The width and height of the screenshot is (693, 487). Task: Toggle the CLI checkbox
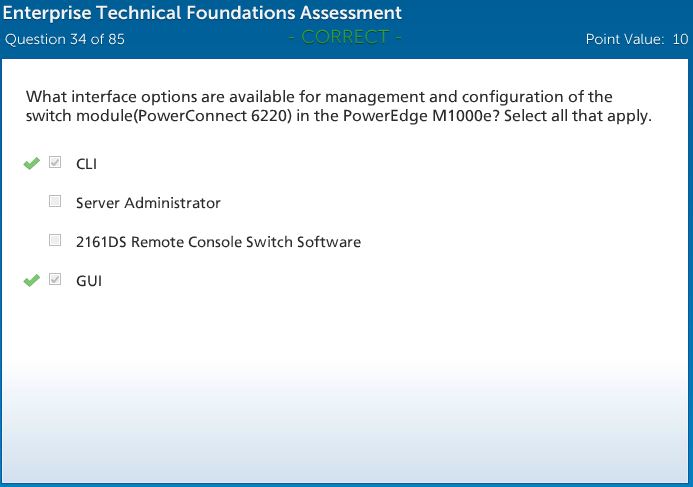(x=56, y=163)
